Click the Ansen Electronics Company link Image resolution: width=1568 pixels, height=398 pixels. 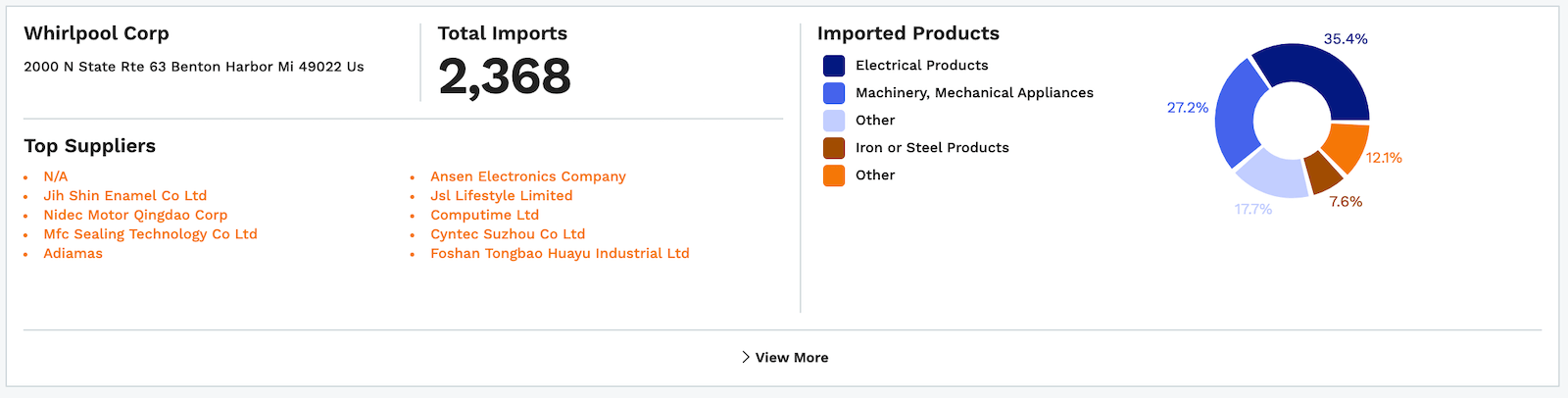pyautogui.click(x=527, y=176)
